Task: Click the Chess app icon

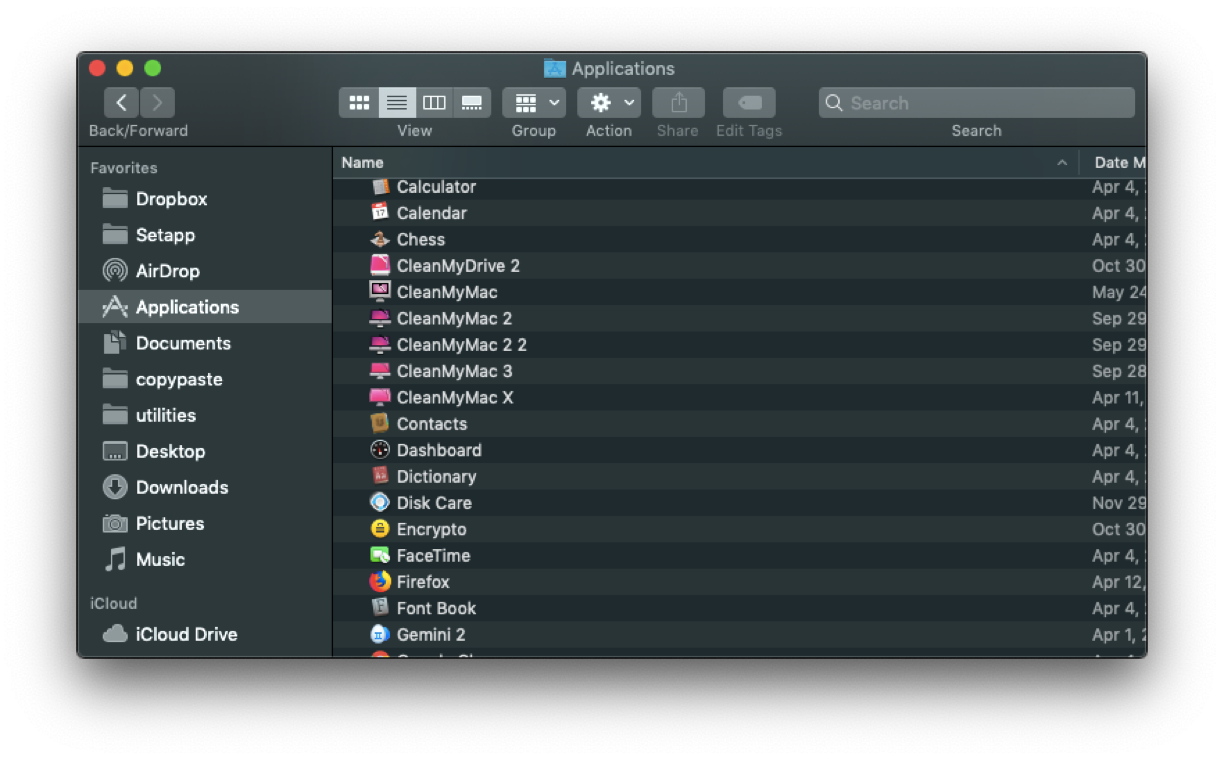Action: click(380, 239)
